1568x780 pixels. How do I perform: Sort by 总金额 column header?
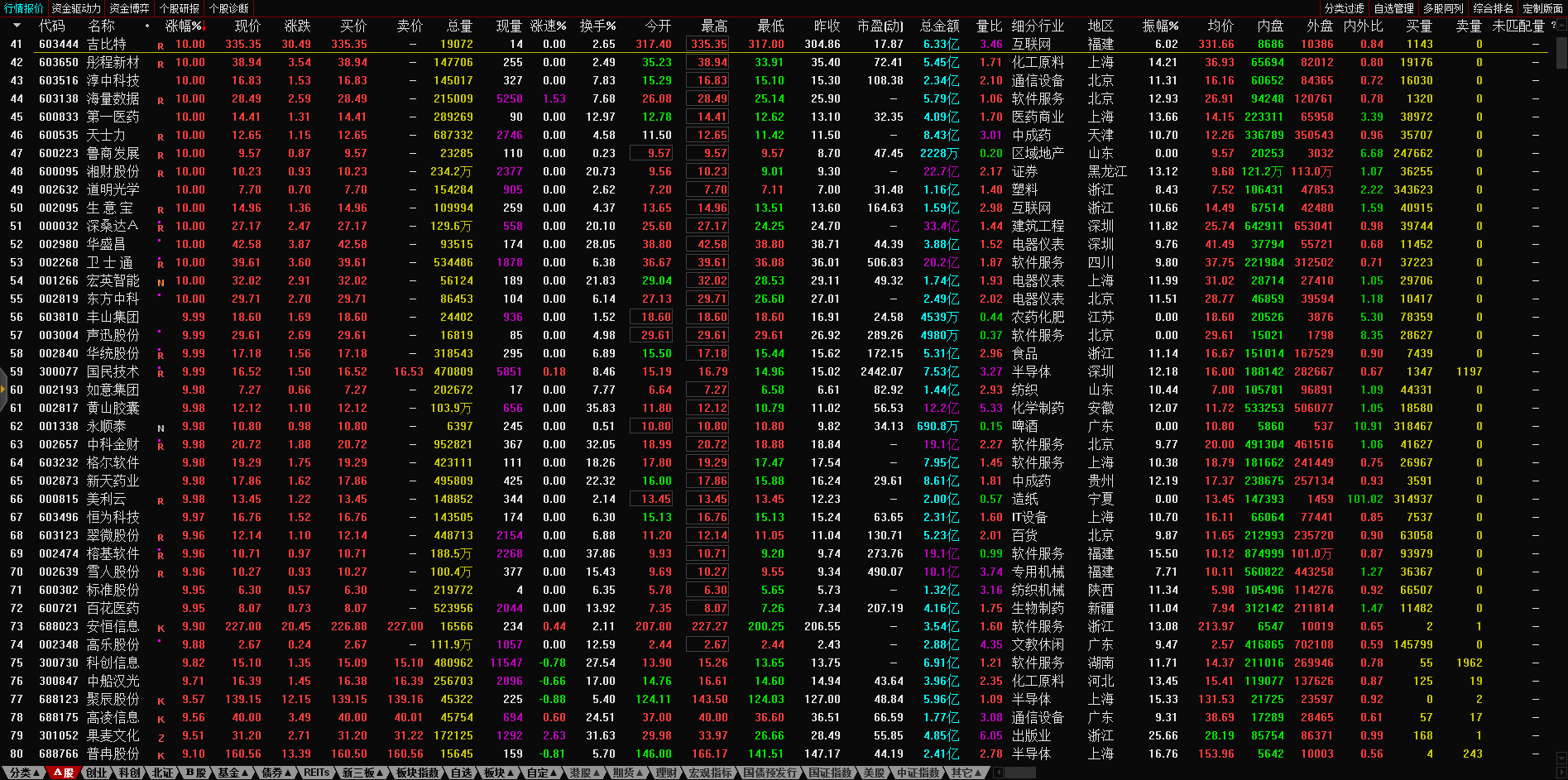(x=939, y=26)
